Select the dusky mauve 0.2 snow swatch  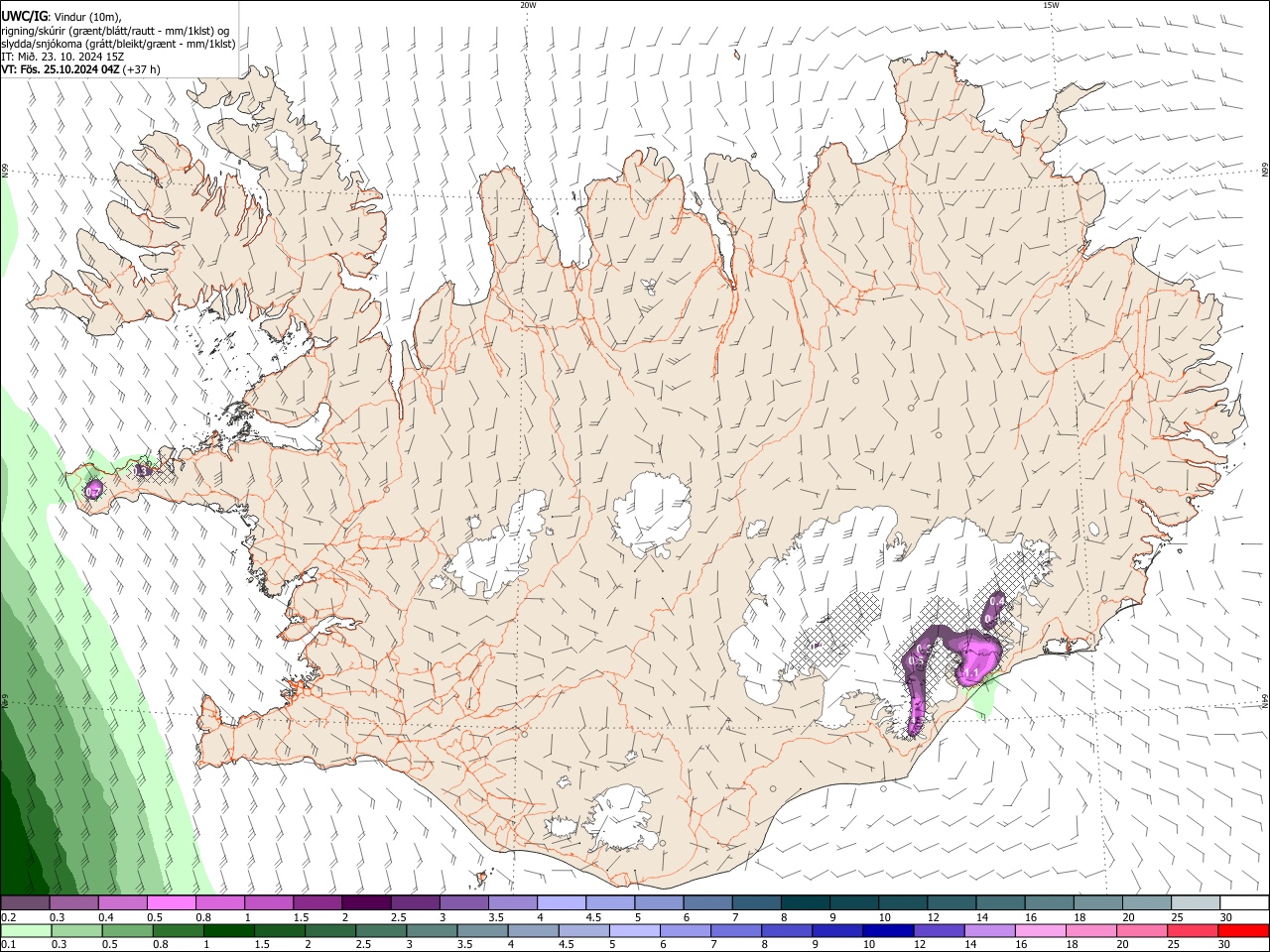tap(25, 903)
